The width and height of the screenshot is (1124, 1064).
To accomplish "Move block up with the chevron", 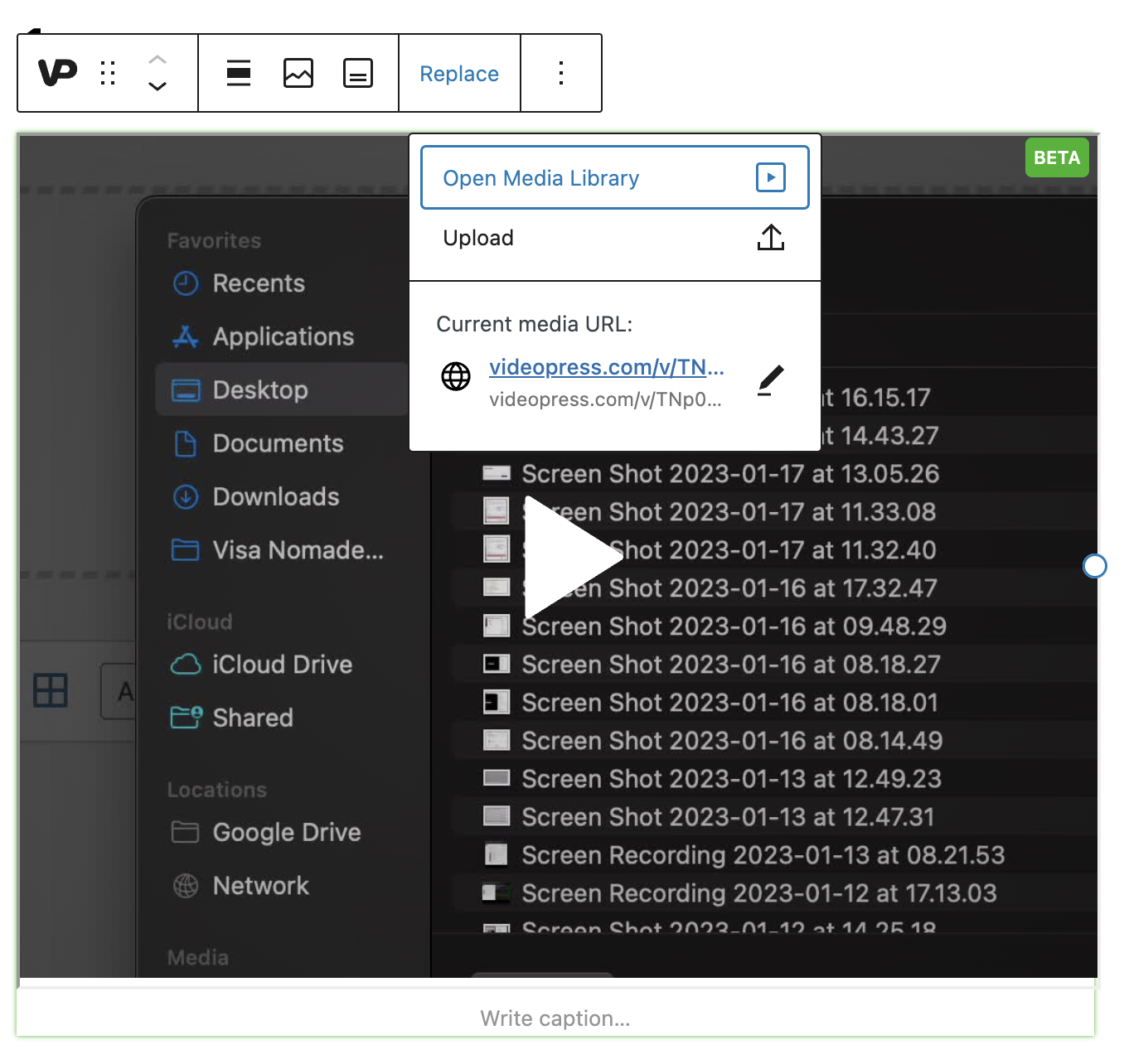I will point(157,60).
